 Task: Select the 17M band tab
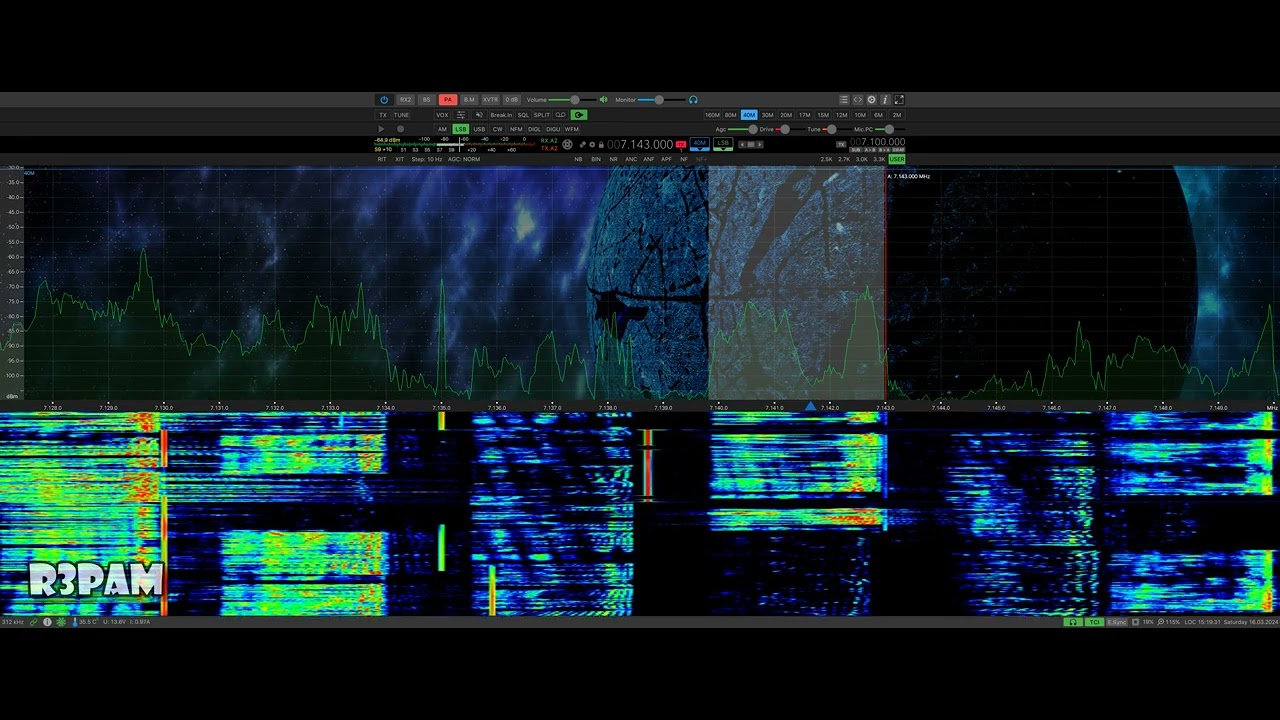[805, 115]
